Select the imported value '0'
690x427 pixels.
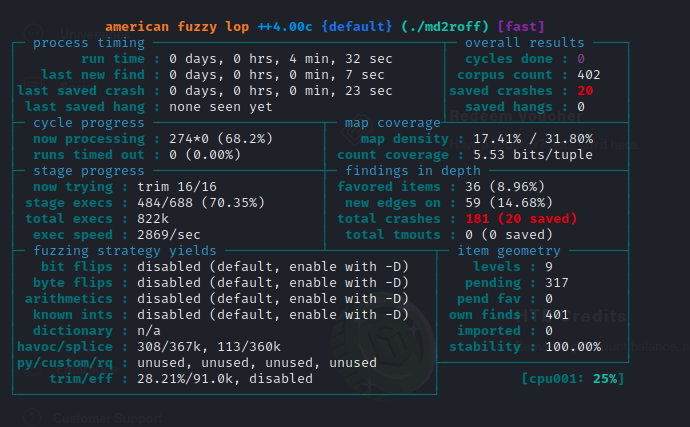(x=549, y=331)
